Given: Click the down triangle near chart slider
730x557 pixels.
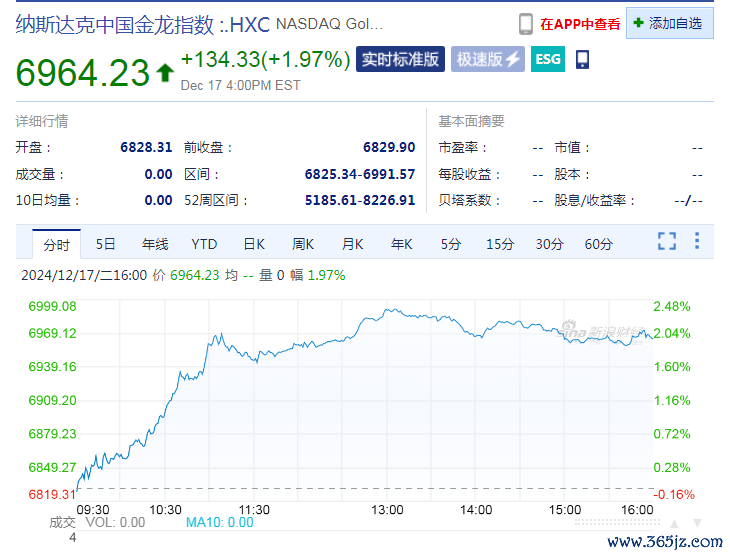Looking at the screenshot, I should [697, 523].
